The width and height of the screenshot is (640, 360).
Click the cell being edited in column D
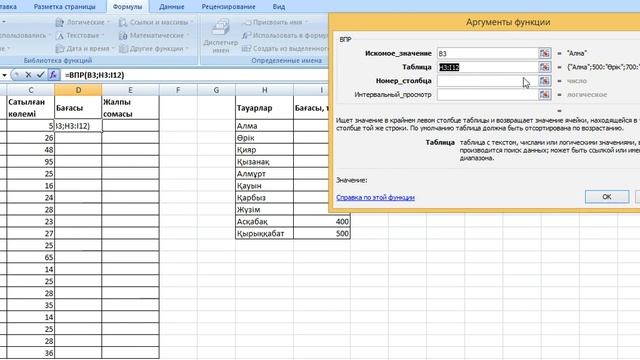pos(78,126)
